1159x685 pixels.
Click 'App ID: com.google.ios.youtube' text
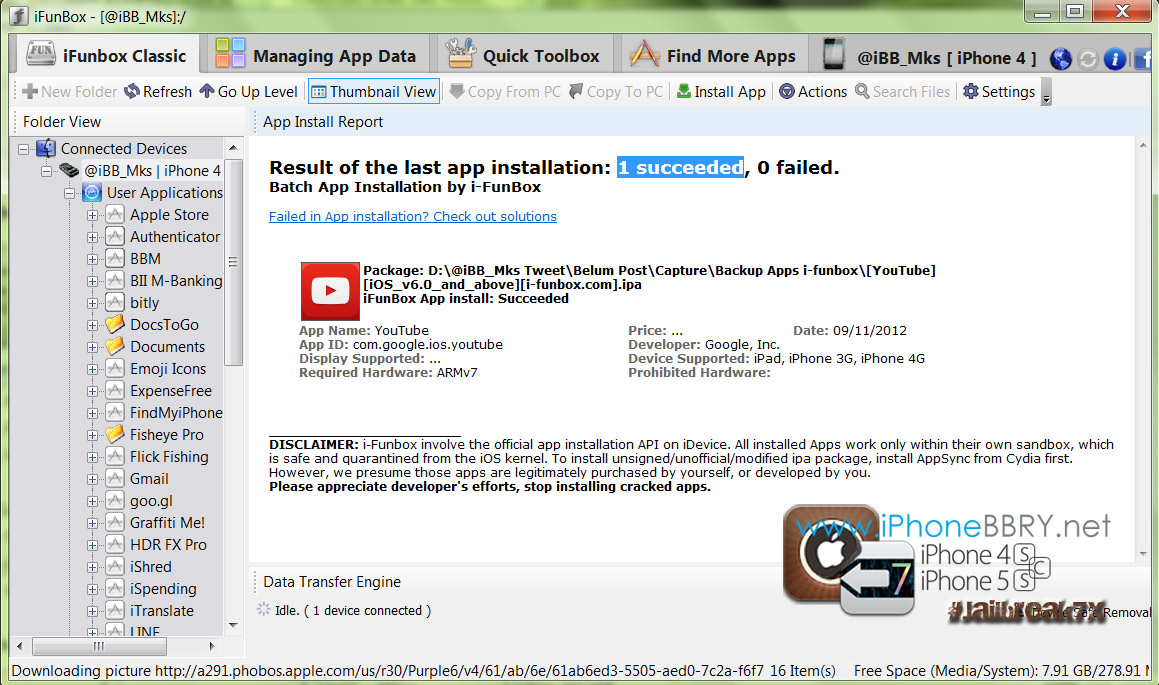point(401,345)
